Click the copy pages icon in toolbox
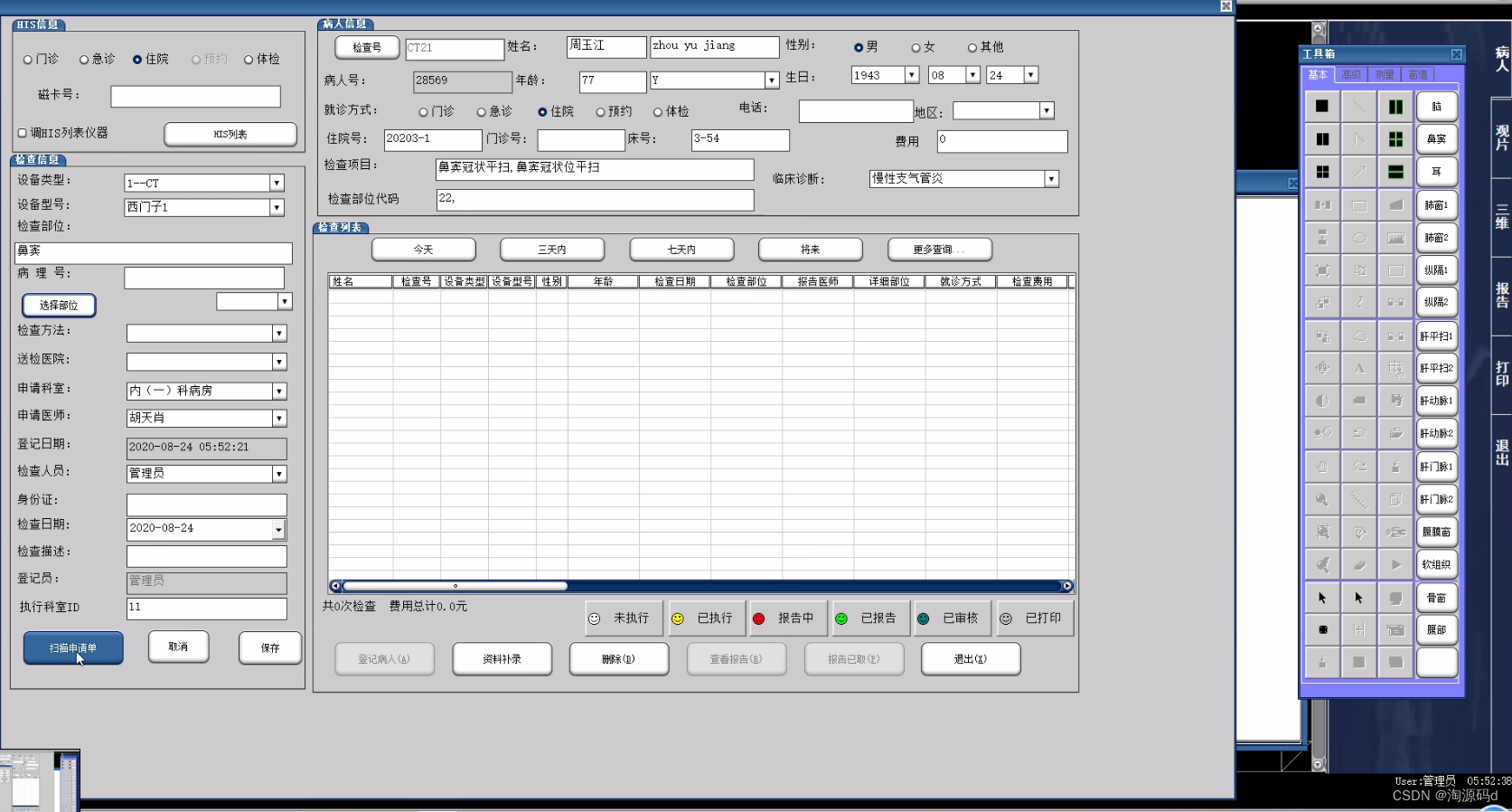1512x812 pixels. (1396, 499)
